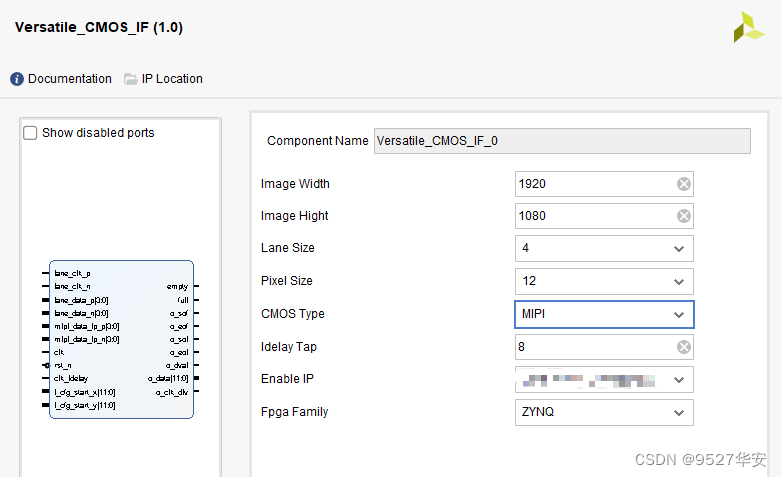Image resolution: width=782 pixels, height=477 pixels.
Task: Click into the Image Width 1920 field
Action: click(x=590, y=184)
